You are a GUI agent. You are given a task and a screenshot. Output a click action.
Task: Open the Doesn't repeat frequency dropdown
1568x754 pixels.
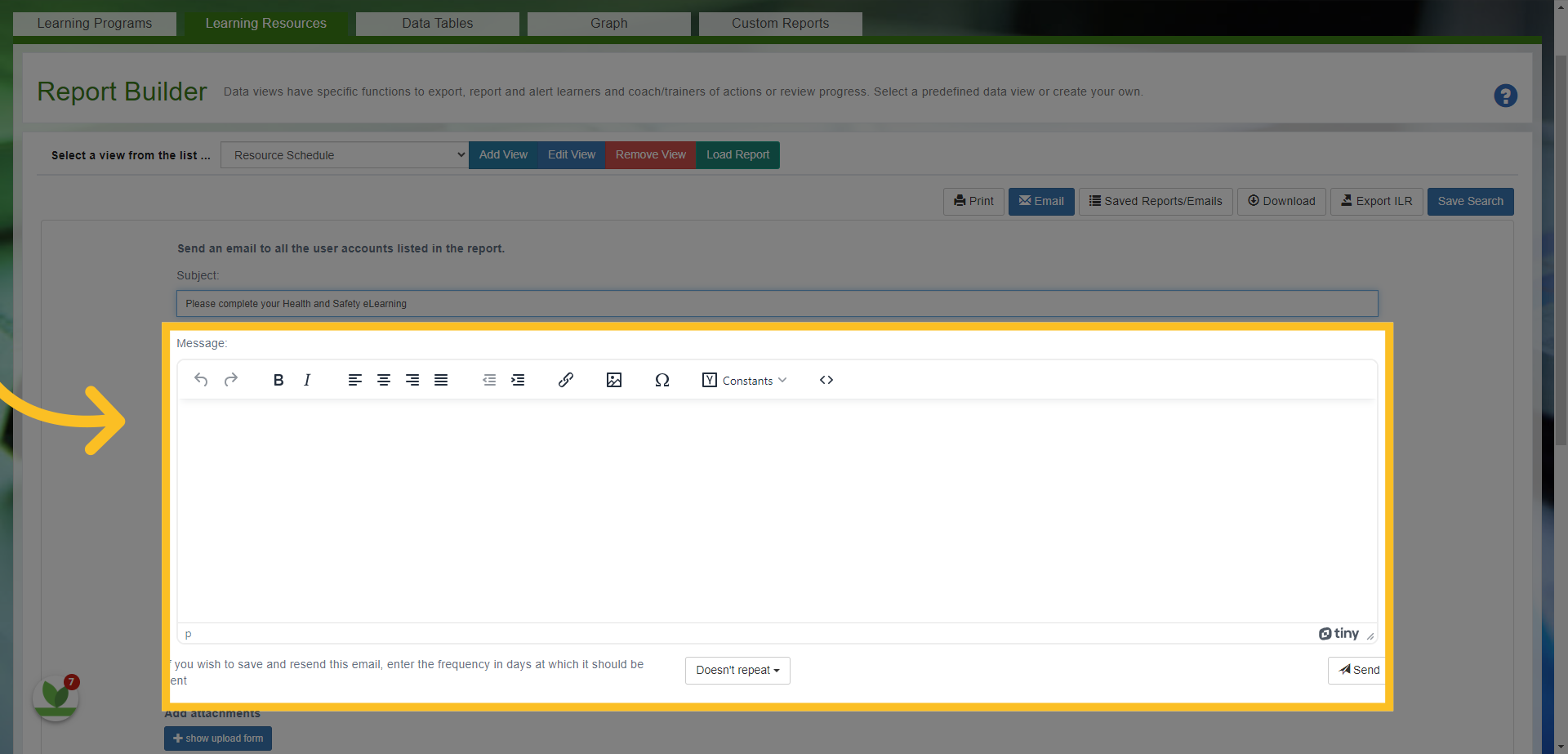[x=737, y=671]
